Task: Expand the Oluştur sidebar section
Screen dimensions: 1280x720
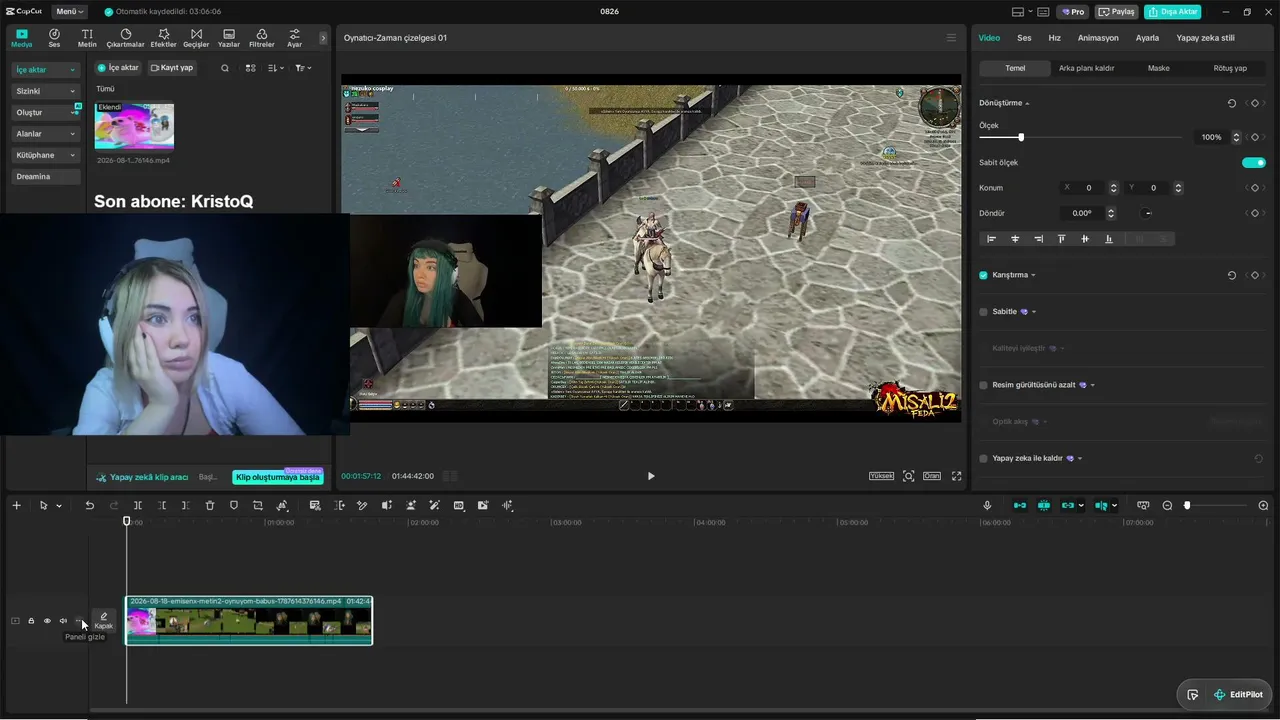Action: 46,112
